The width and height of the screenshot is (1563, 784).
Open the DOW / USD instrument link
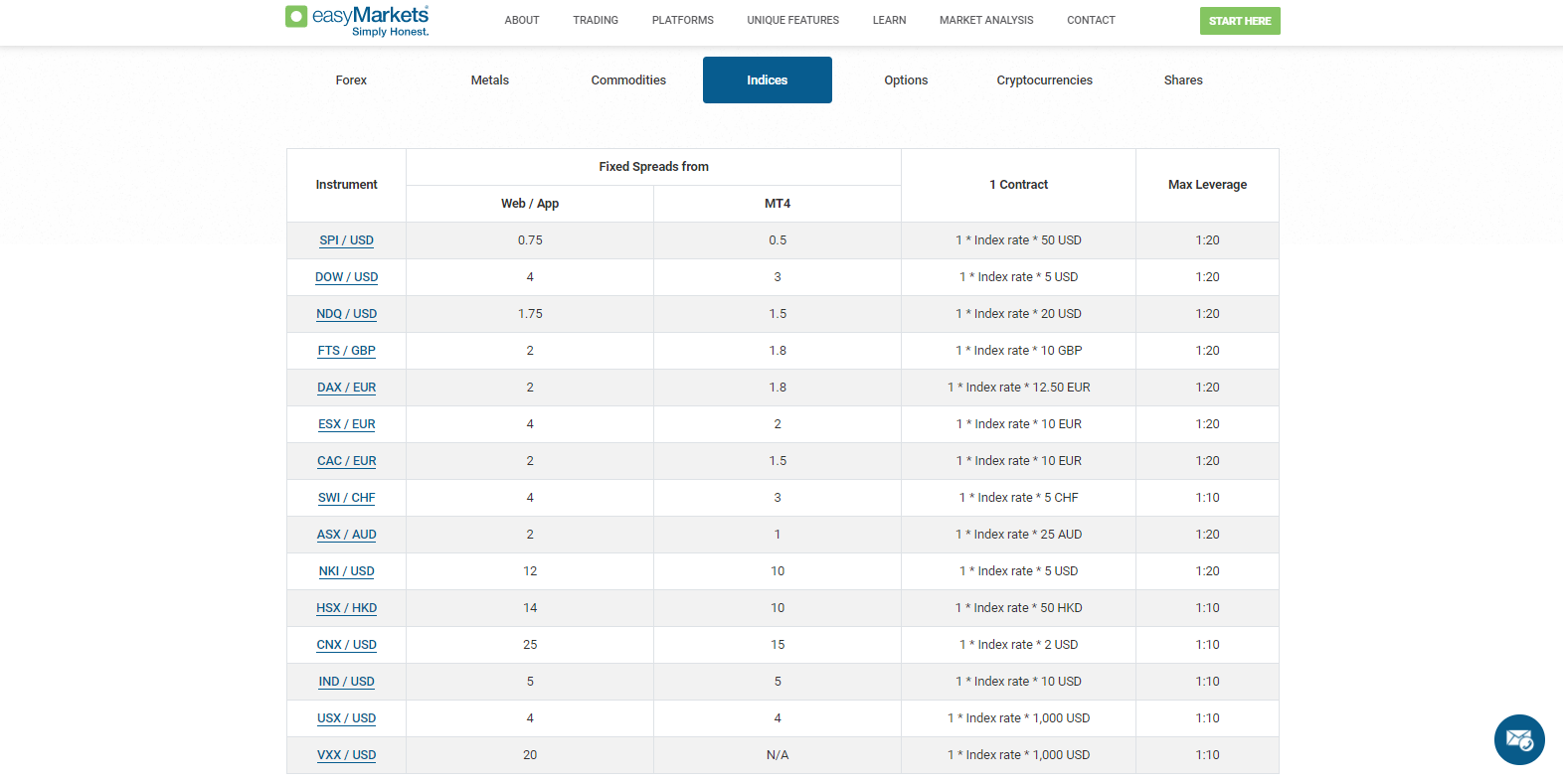(346, 277)
